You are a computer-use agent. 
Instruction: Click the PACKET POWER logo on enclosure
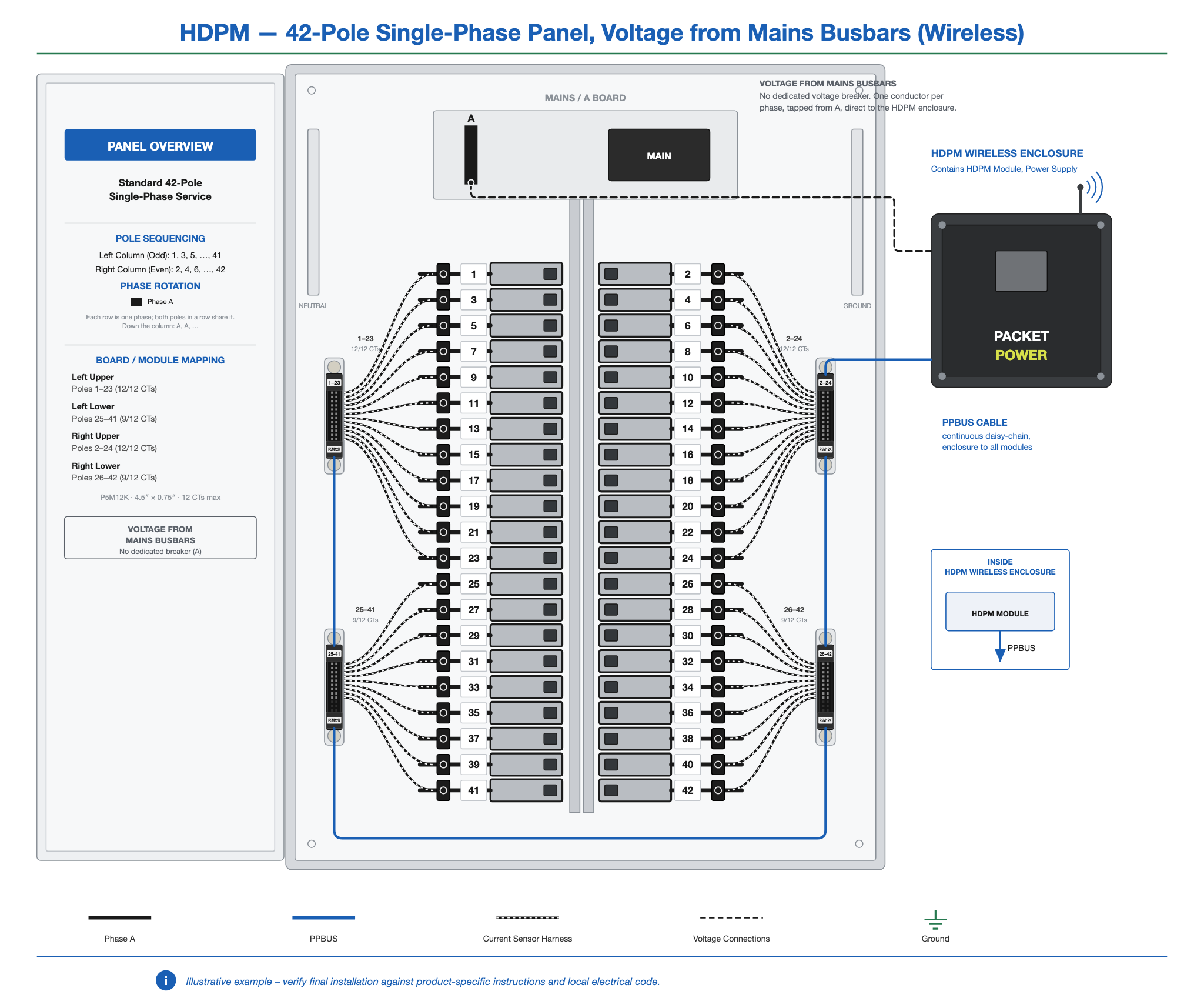pyautogui.click(x=1021, y=345)
